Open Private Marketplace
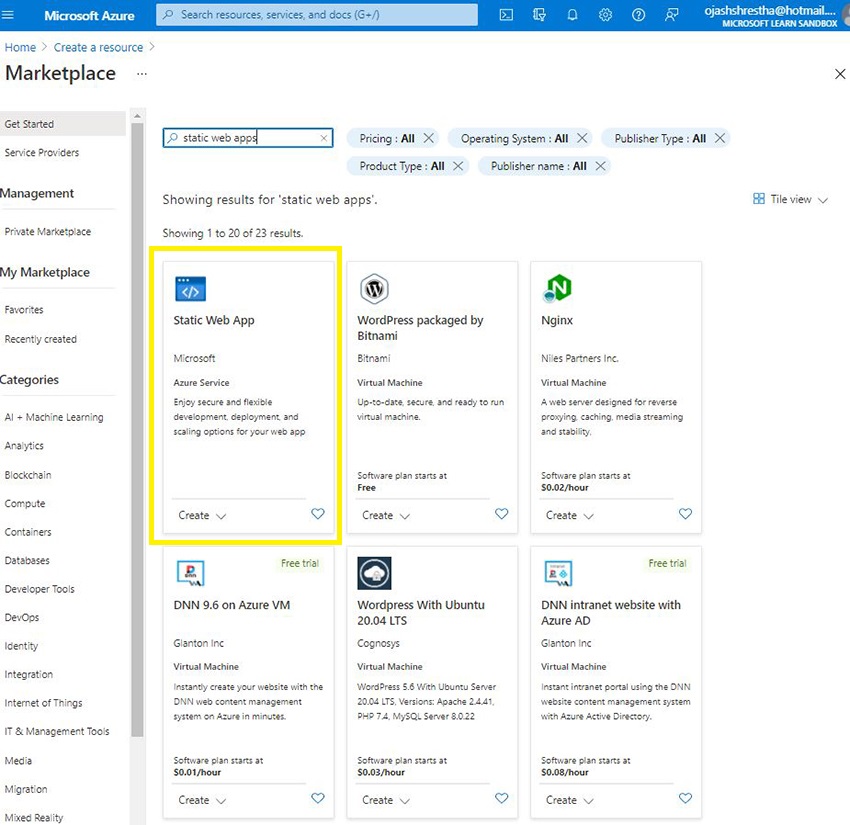The width and height of the screenshot is (850, 825). [48, 231]
